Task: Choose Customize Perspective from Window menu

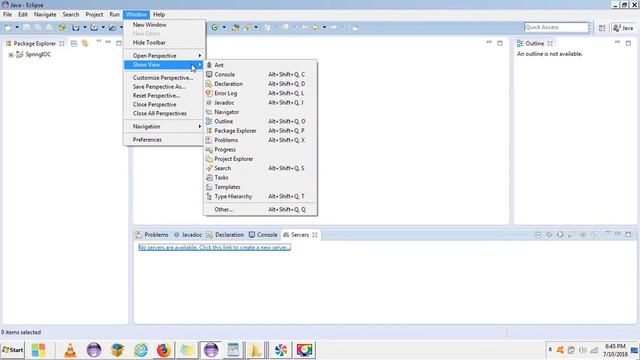Action: [x=163, y=78]
